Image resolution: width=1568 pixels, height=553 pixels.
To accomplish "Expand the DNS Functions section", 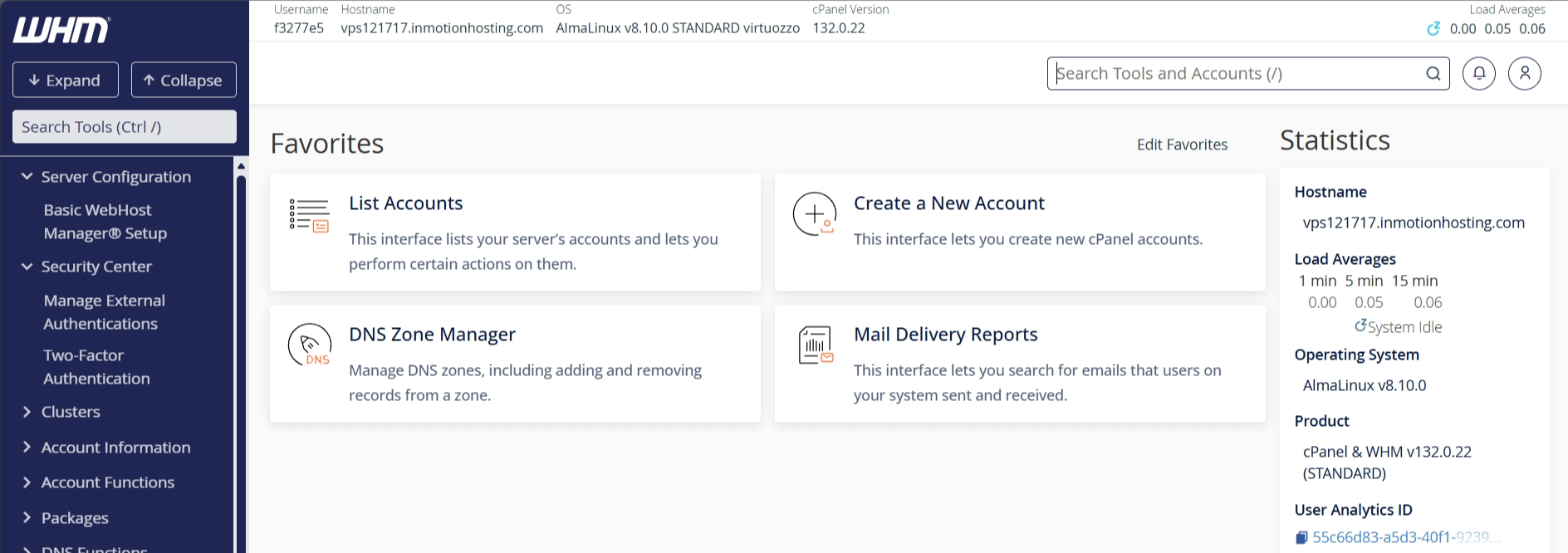I will 27,549.
